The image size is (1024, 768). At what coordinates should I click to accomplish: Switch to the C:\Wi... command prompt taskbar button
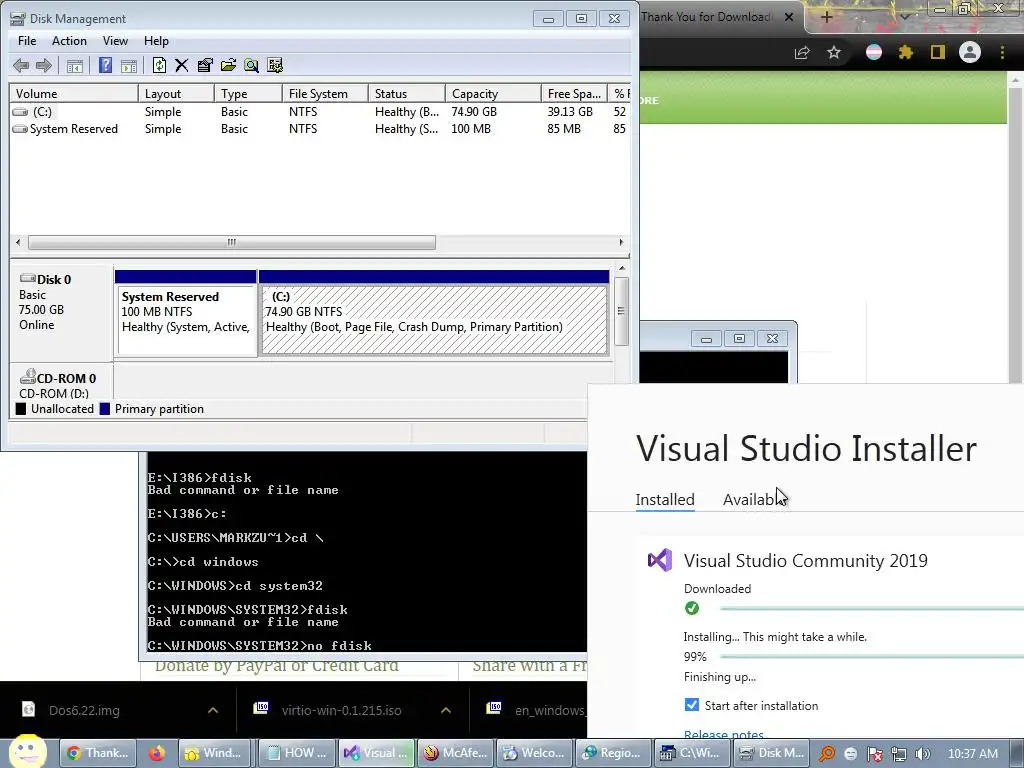[692, 753]
